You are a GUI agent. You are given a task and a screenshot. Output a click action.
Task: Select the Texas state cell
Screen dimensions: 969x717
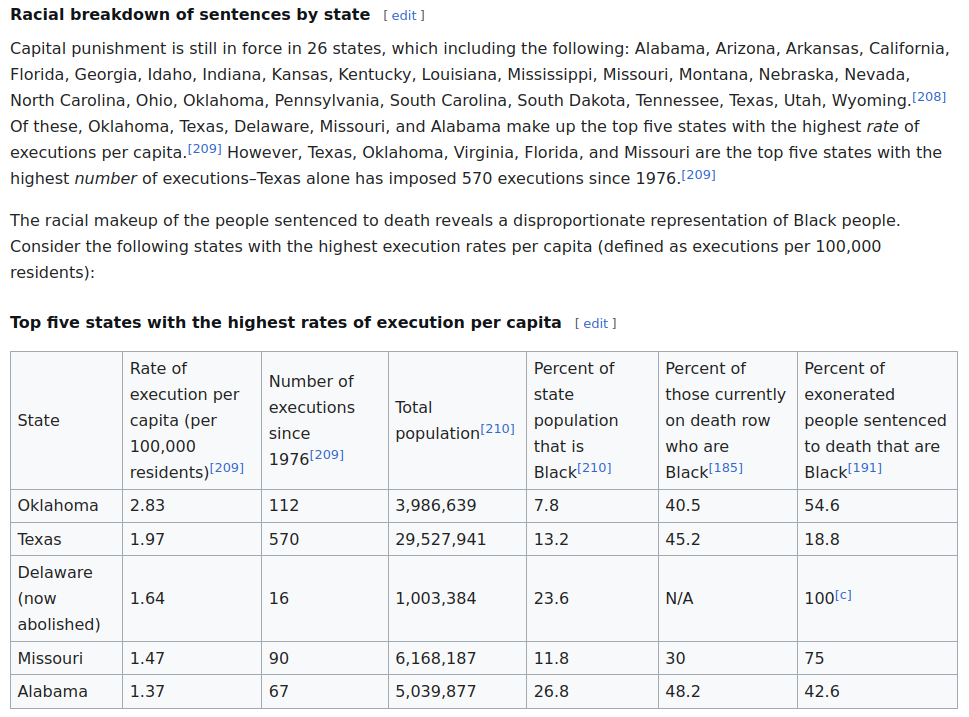(x=67, y=539)
